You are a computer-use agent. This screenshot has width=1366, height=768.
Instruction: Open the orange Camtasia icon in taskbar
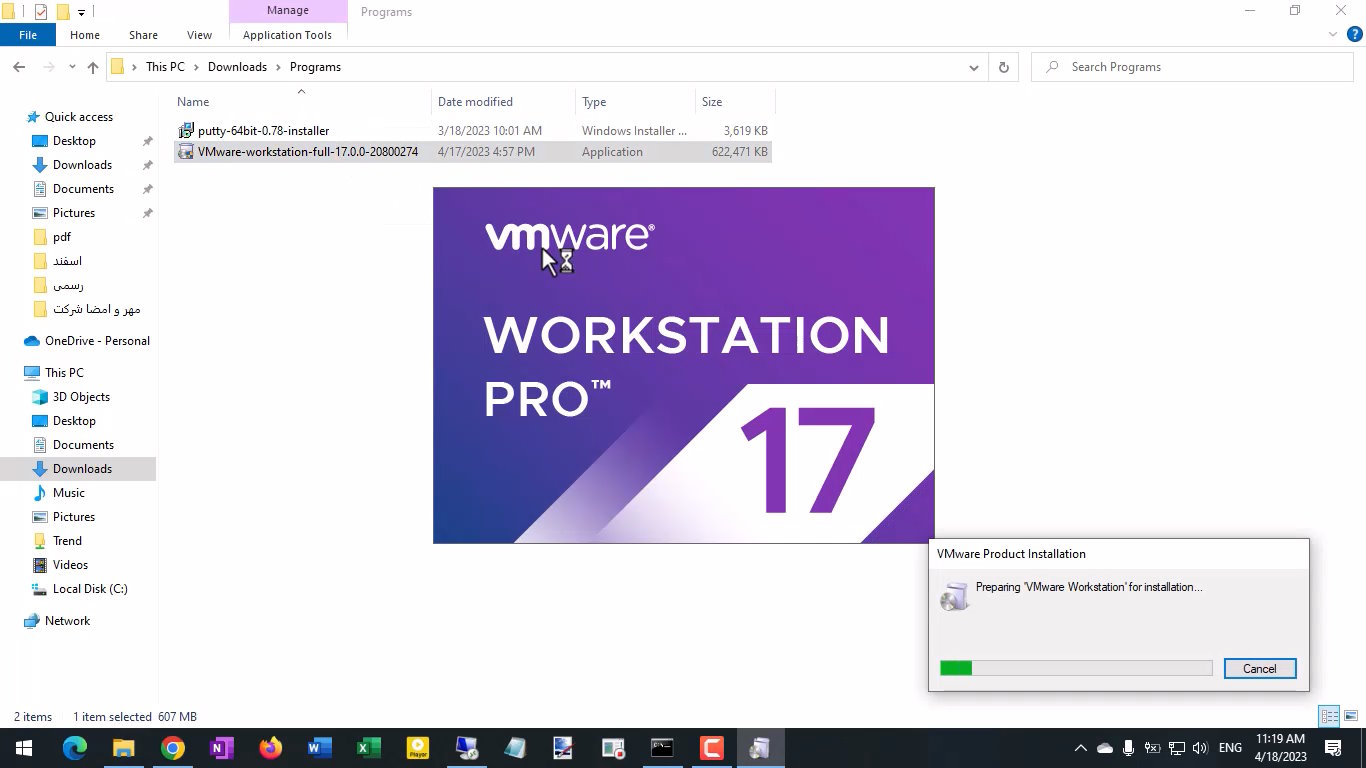pos(711,748)
